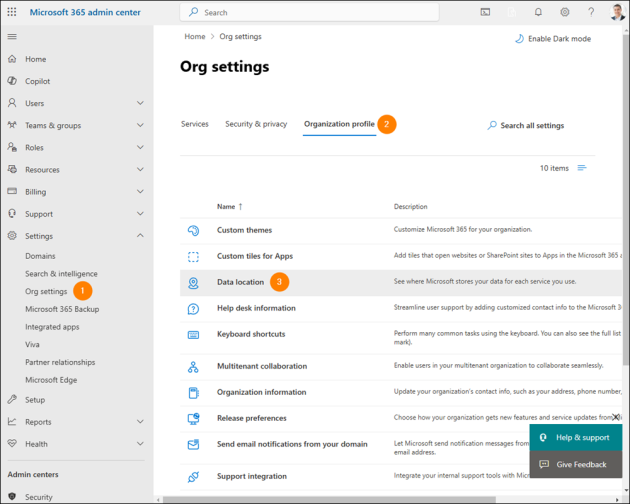Collapse the Settings section chevron

[140, 236]
